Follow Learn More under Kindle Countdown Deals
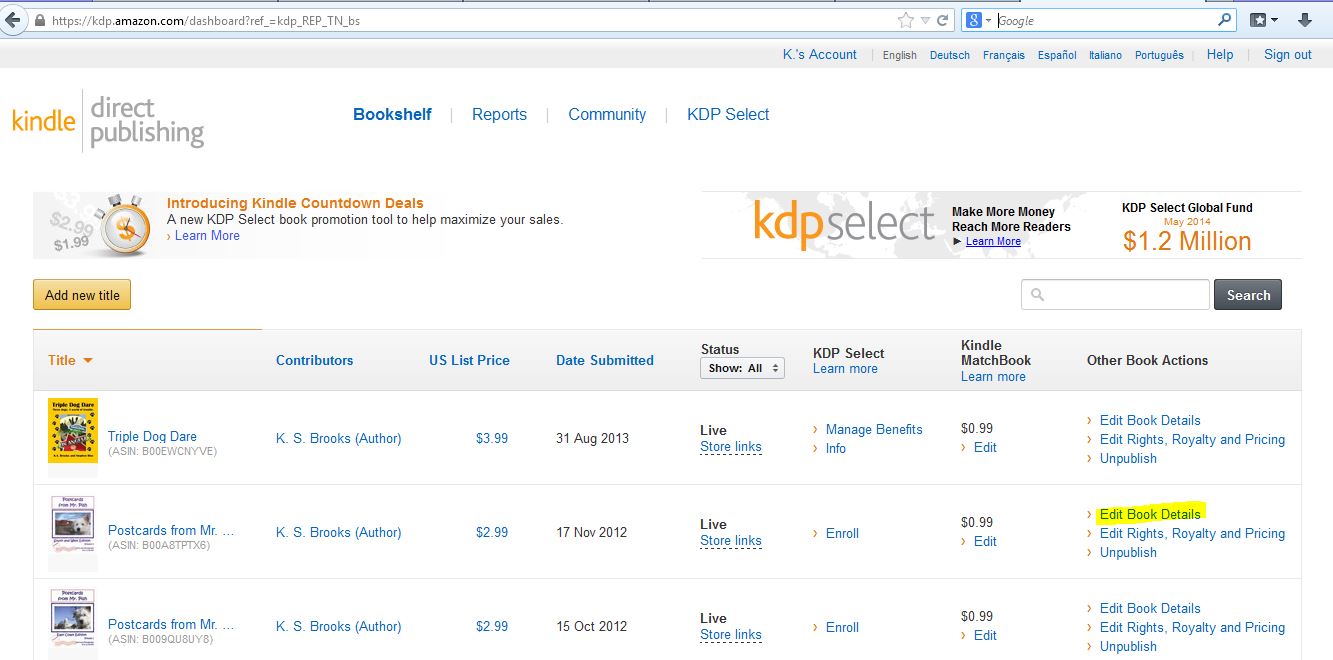This screenshot has height=660, width=1333. 207,236
